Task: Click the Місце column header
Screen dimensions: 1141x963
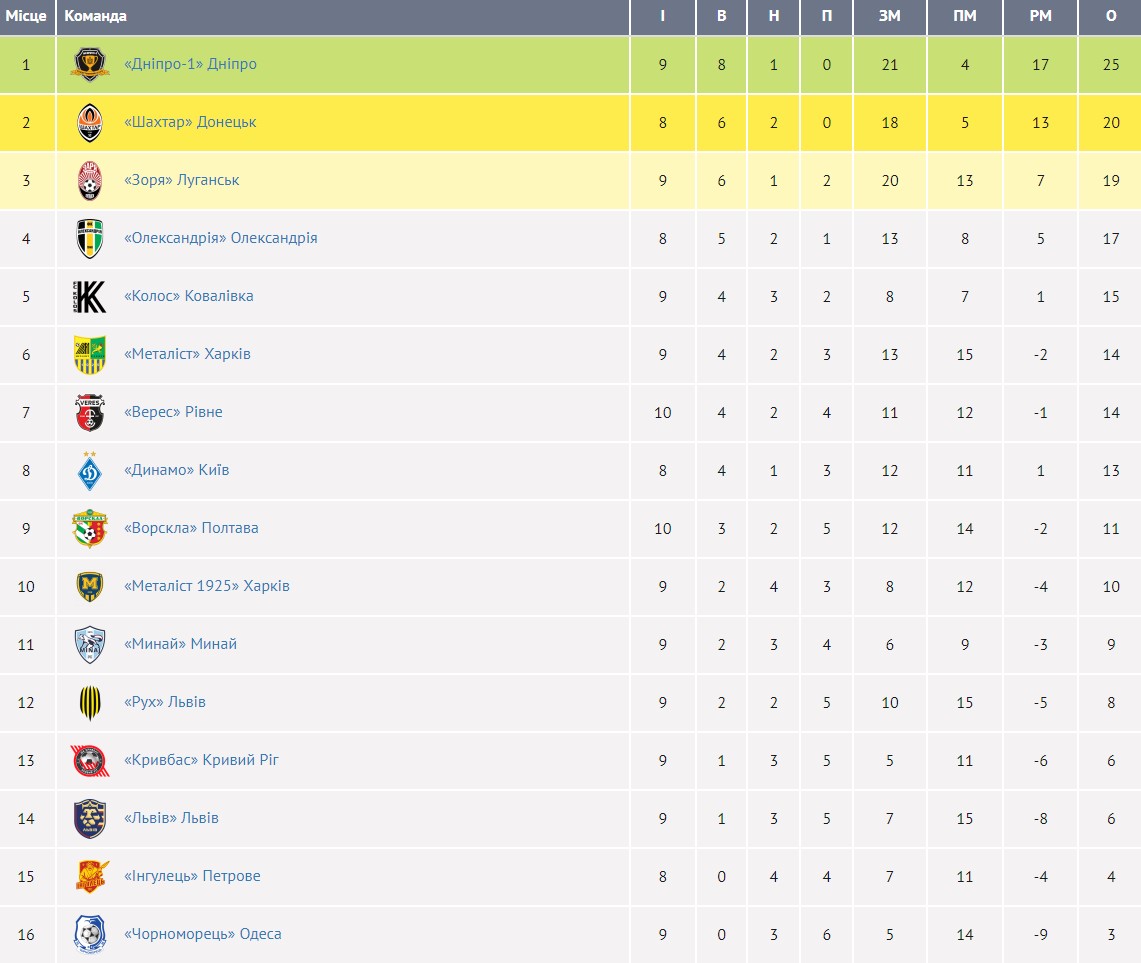Action: [x=26, y=16]
